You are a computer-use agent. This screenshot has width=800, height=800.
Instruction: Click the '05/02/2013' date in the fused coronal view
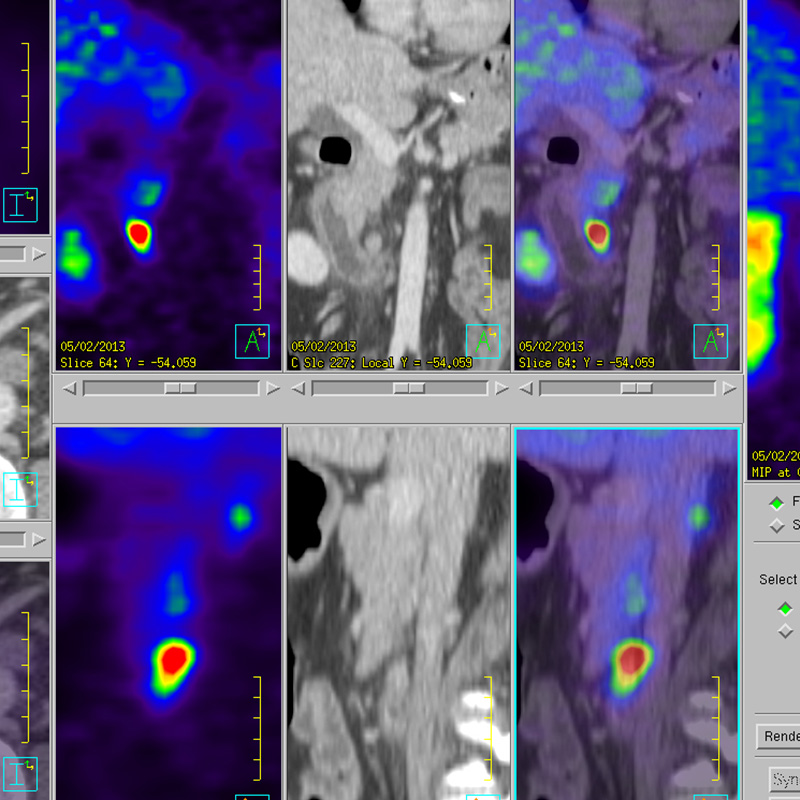[x=552, y=347]
